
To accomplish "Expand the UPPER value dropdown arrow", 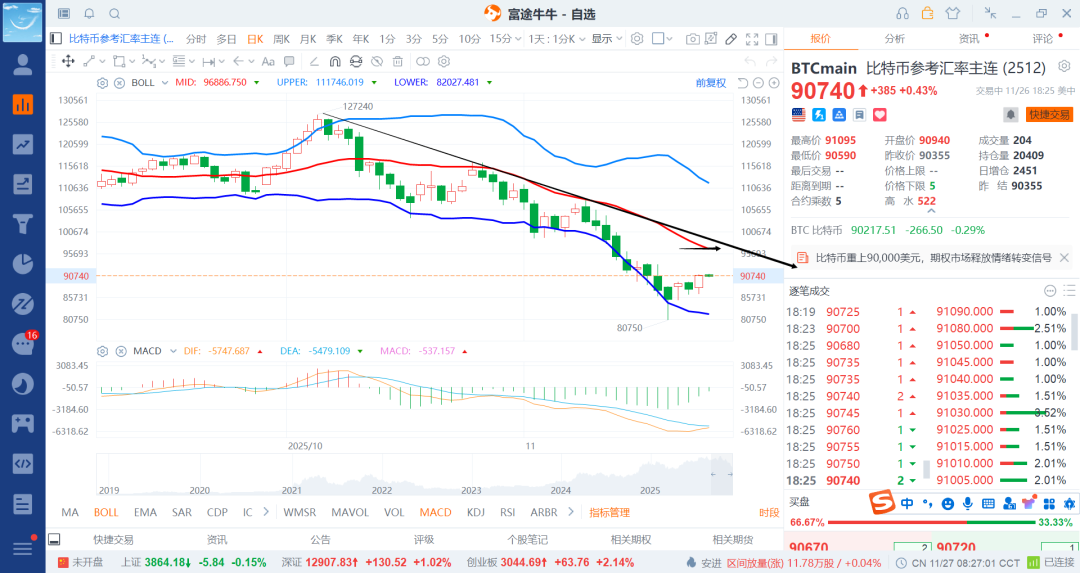I will (x=374, y=83).
